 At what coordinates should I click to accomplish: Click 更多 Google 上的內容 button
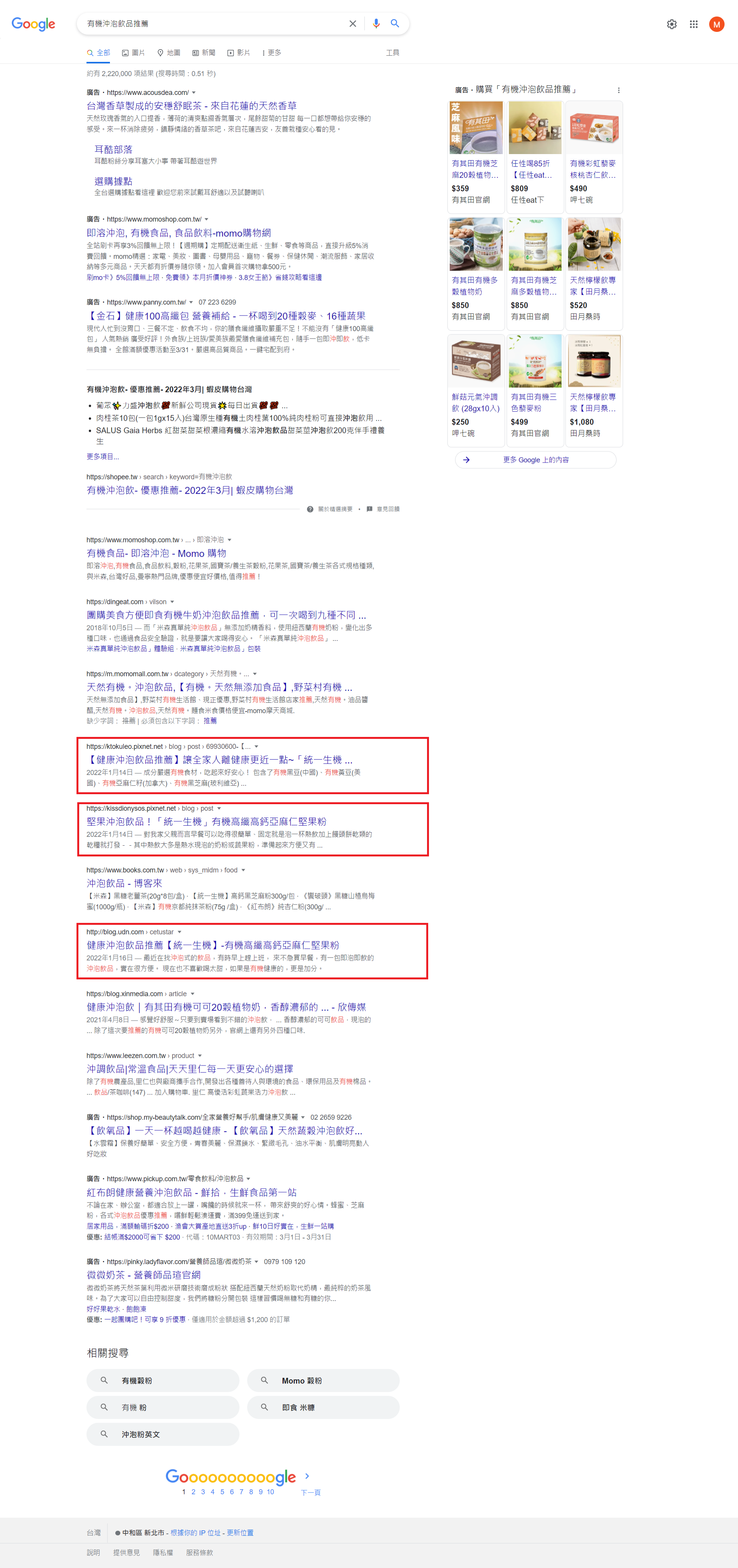coord(535,460)
